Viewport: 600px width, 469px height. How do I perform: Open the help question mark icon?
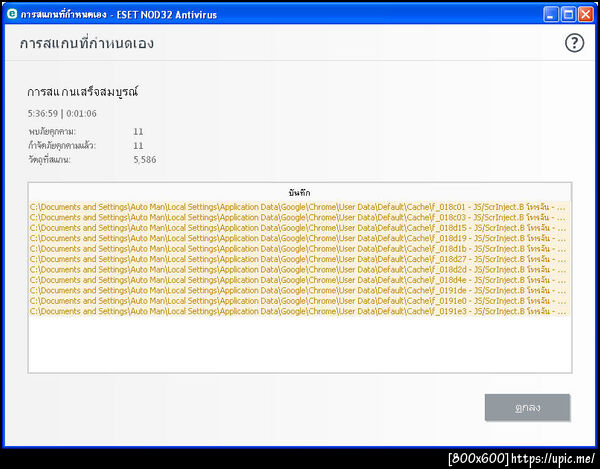click(x=574, y=43)
